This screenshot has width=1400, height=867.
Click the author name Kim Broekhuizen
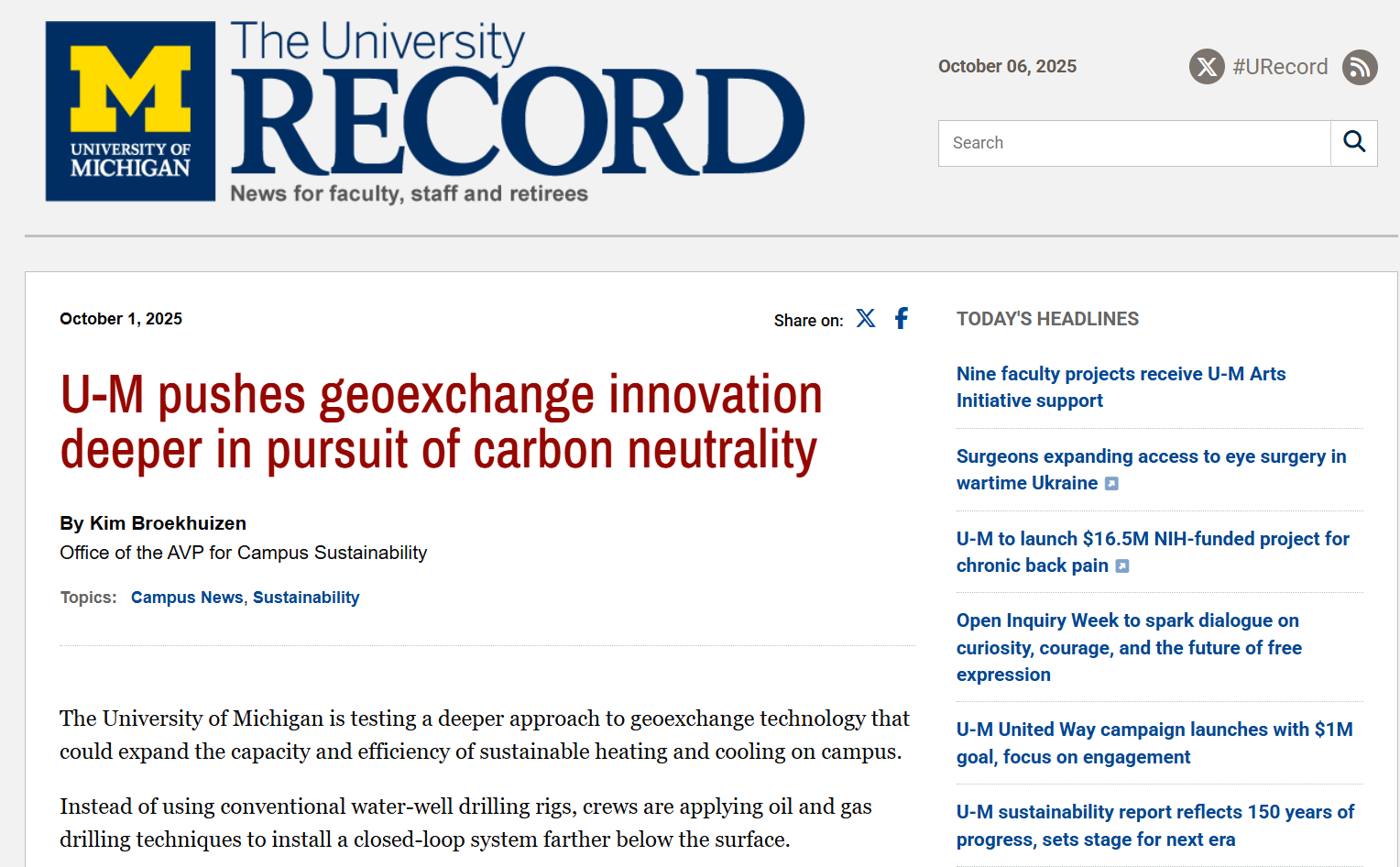point(168,523)
